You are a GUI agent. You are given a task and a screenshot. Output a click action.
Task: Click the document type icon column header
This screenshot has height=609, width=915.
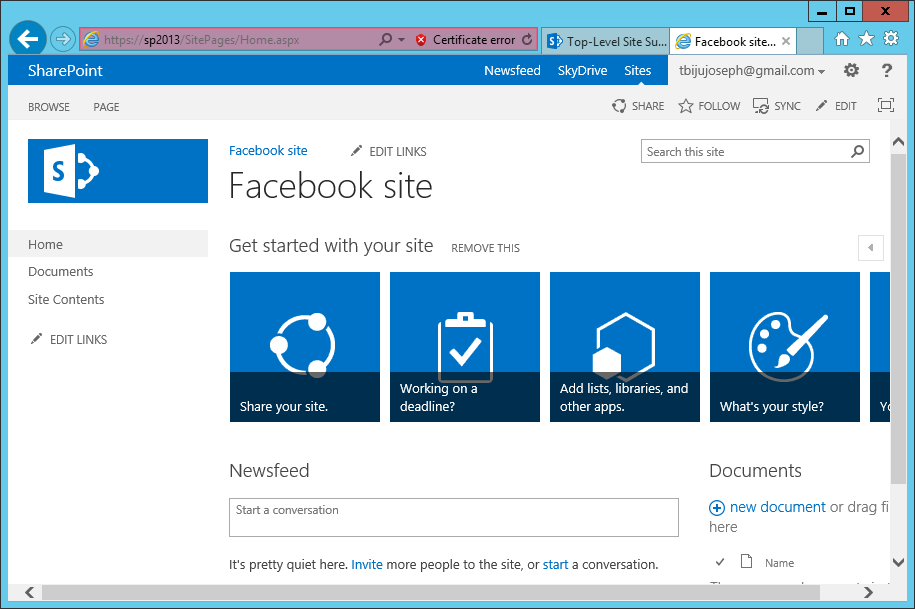click(746, 561)
